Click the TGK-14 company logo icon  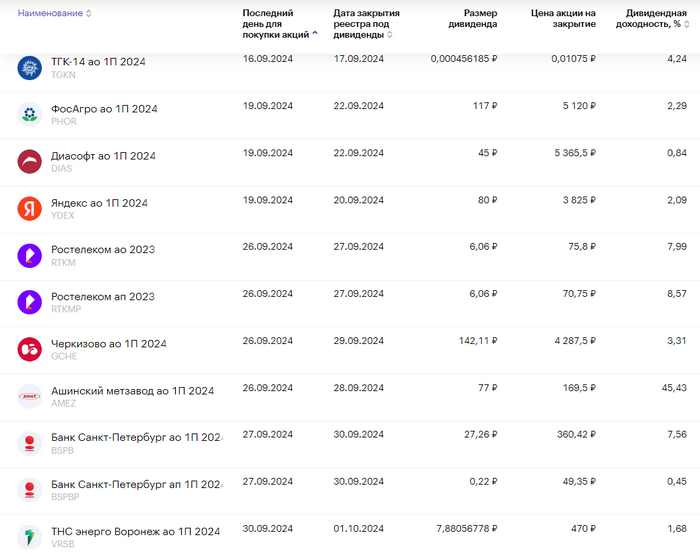pos(29,68)
